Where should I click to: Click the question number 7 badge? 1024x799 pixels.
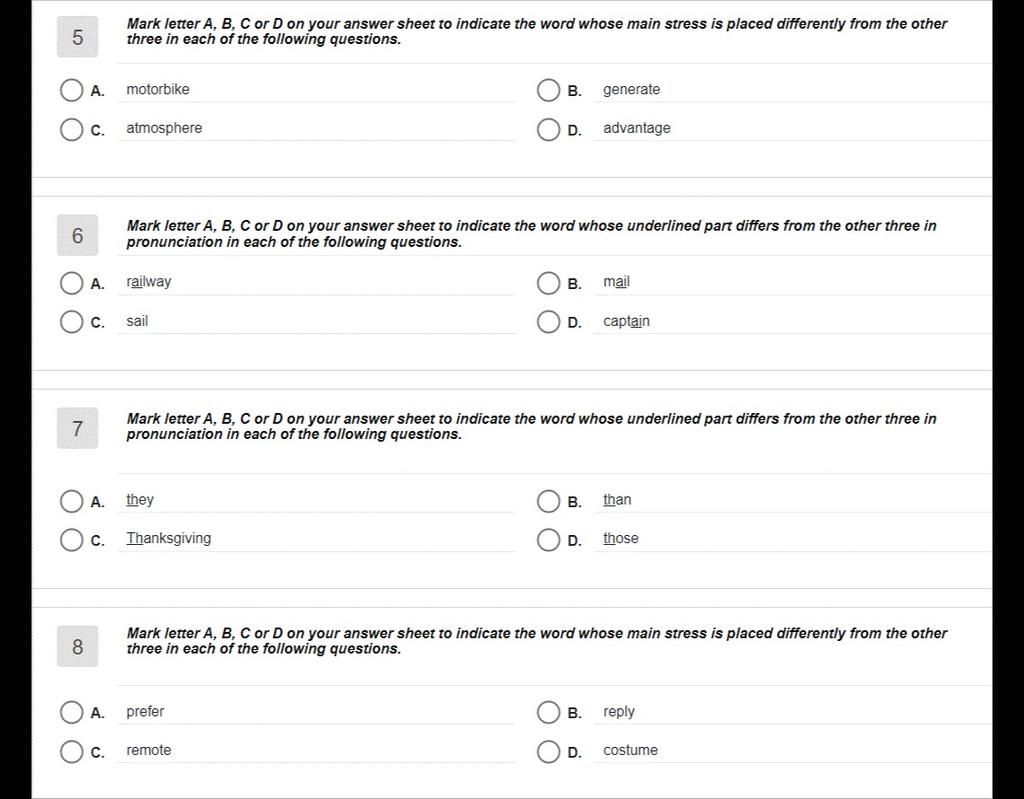[78, 429]
